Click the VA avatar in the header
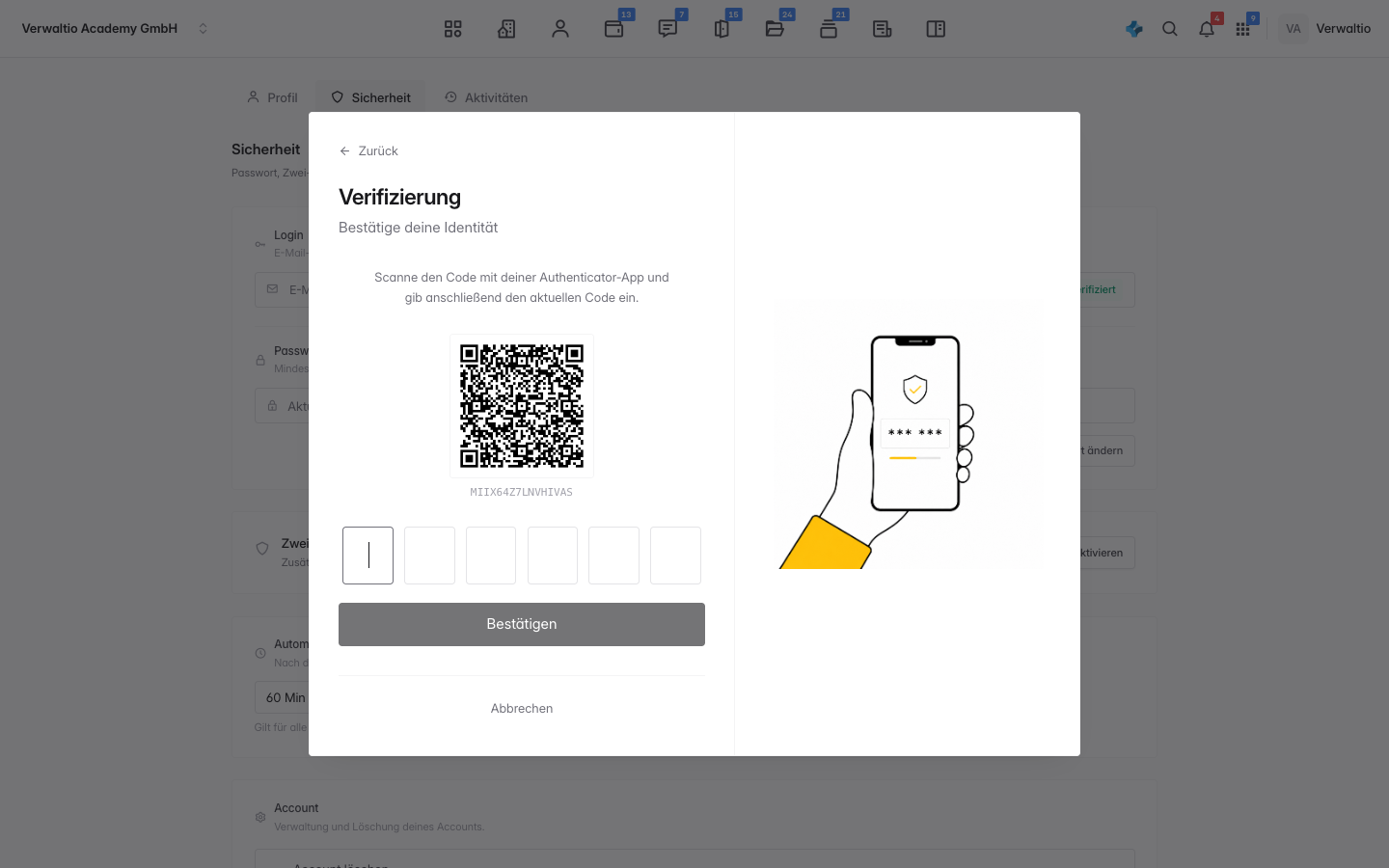 (x=1294, y=29)
